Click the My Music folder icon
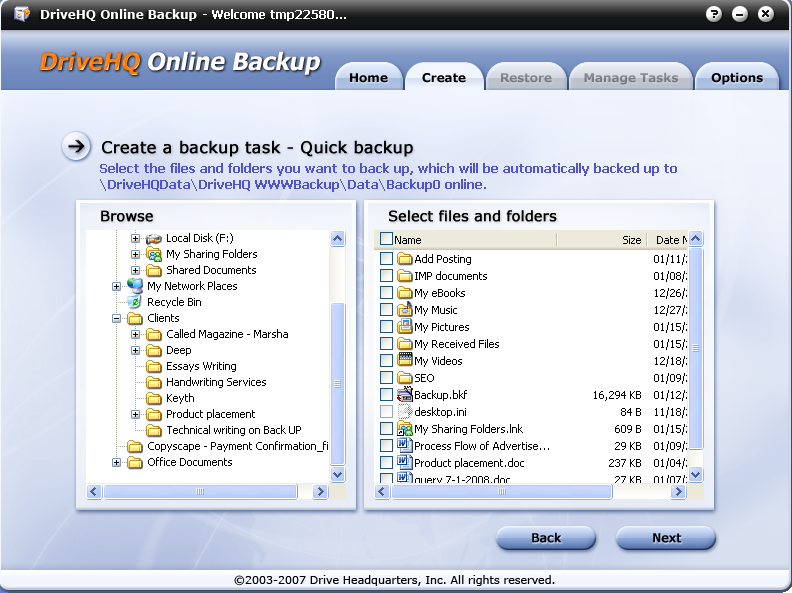Viewport: 792px width, 593px height. (x=405, y=309)
